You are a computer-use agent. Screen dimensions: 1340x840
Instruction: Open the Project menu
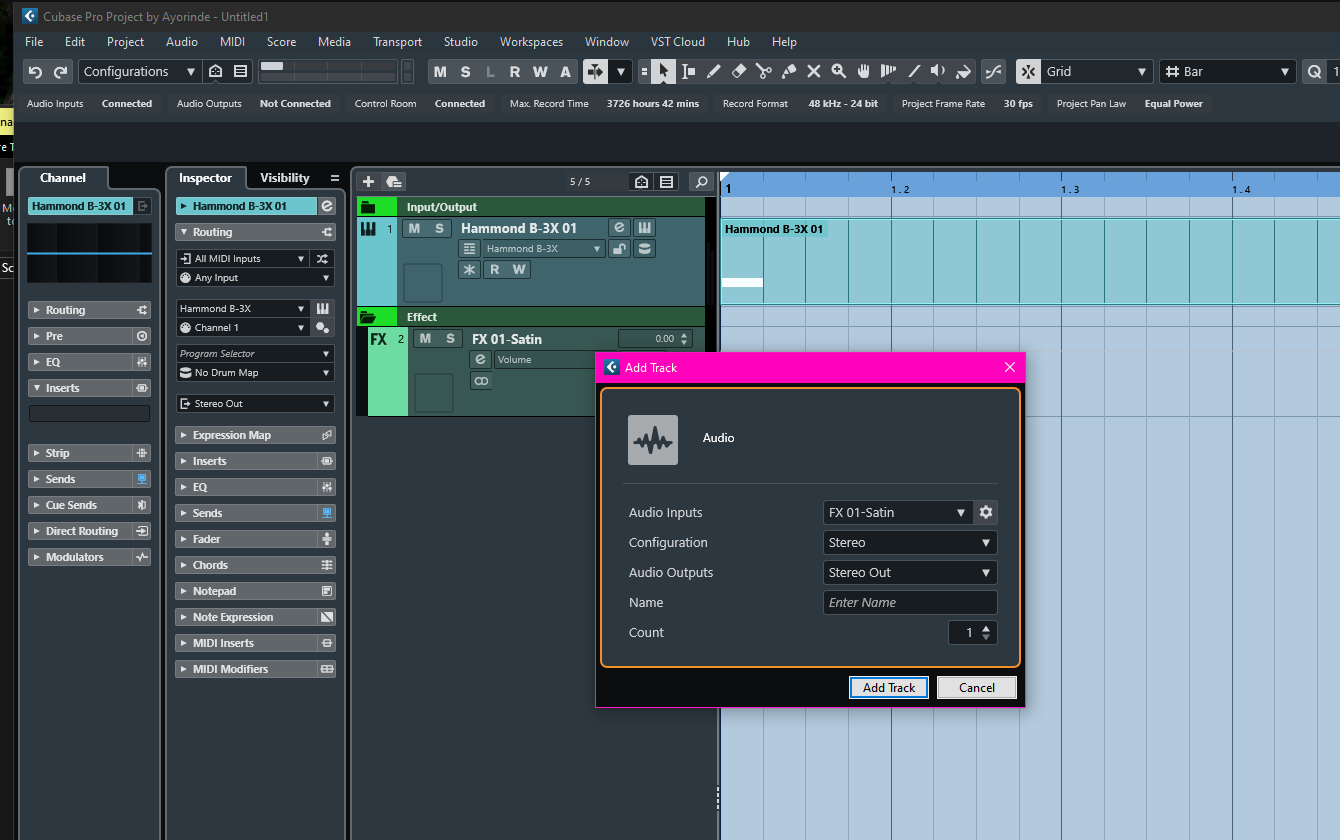click(x=125, y=42)
